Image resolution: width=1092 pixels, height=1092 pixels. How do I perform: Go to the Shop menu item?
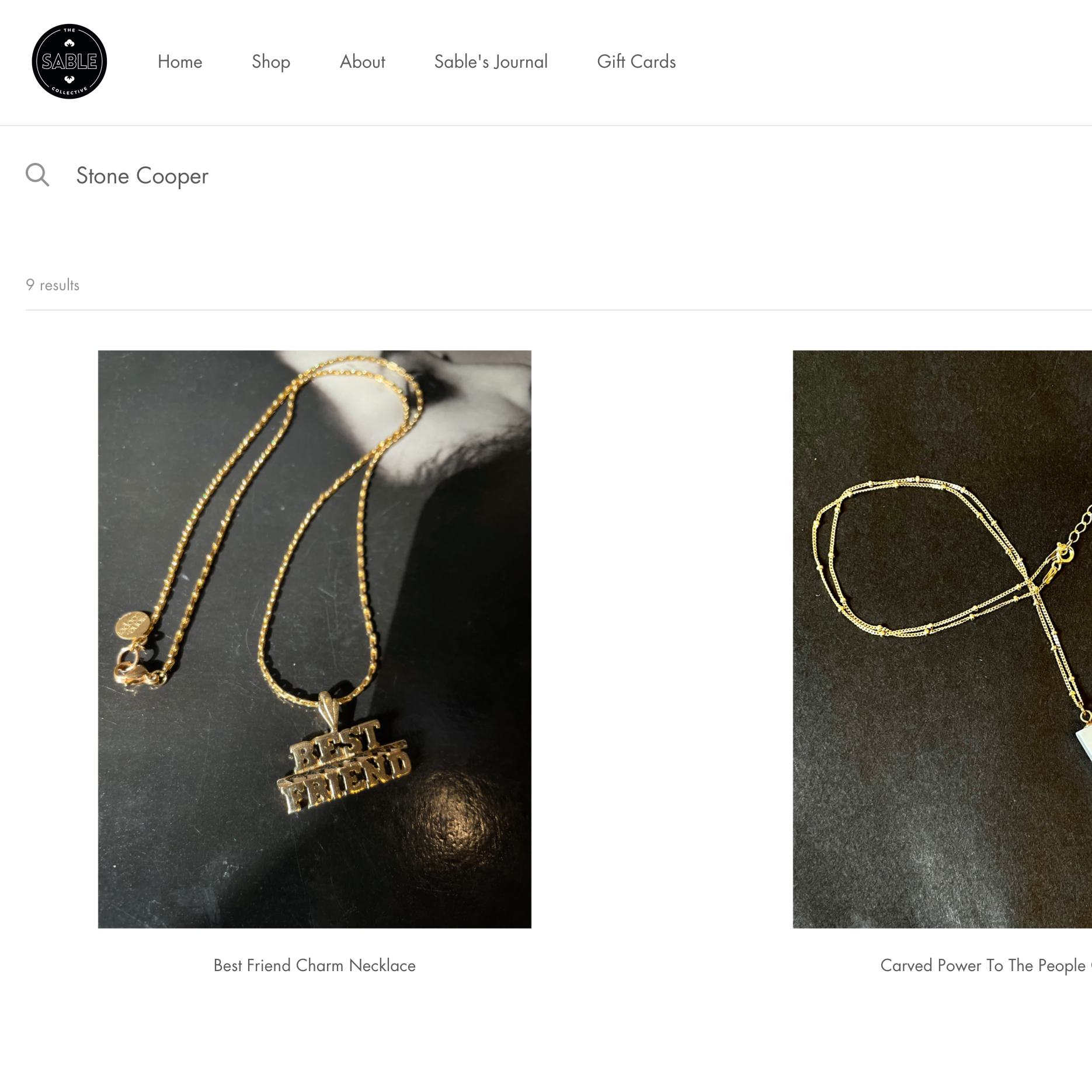click(x=271, y=61)
